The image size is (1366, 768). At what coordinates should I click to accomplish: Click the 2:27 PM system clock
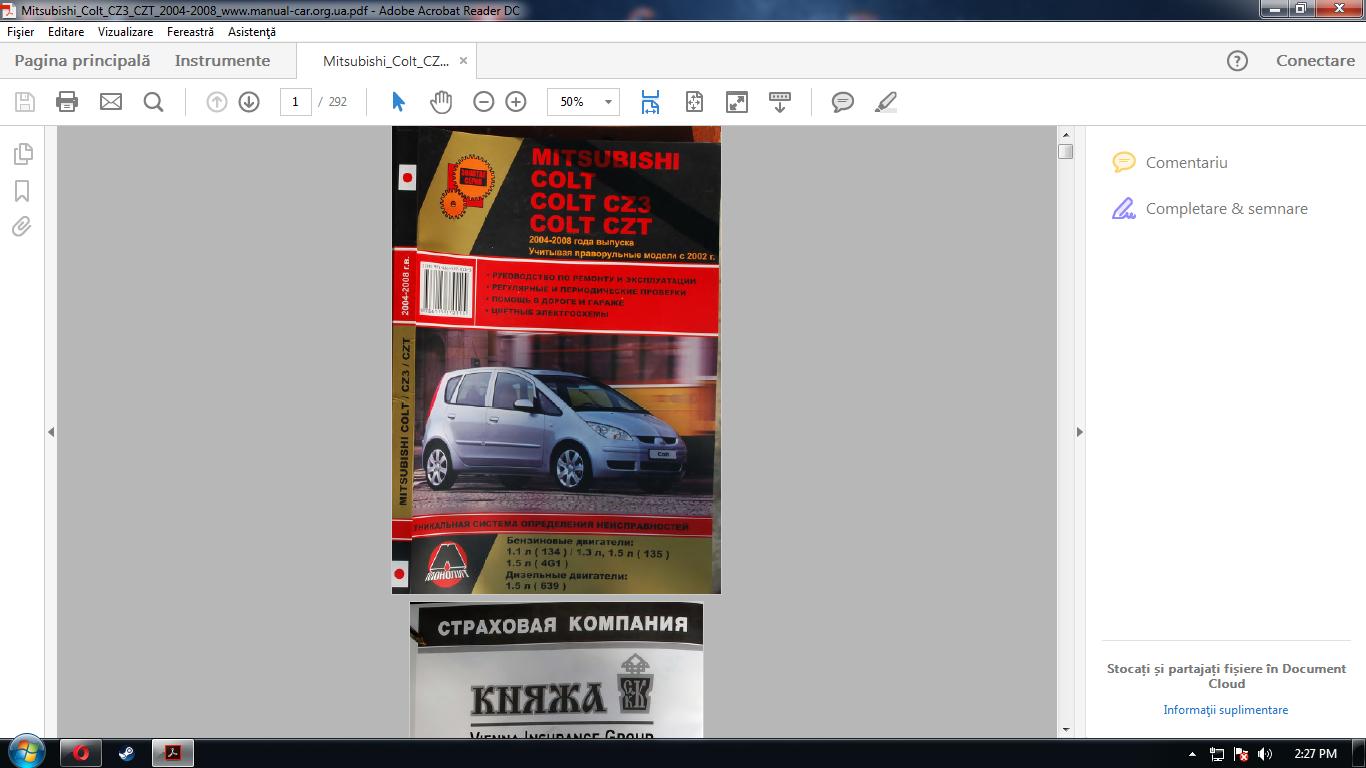(1315, 754)
